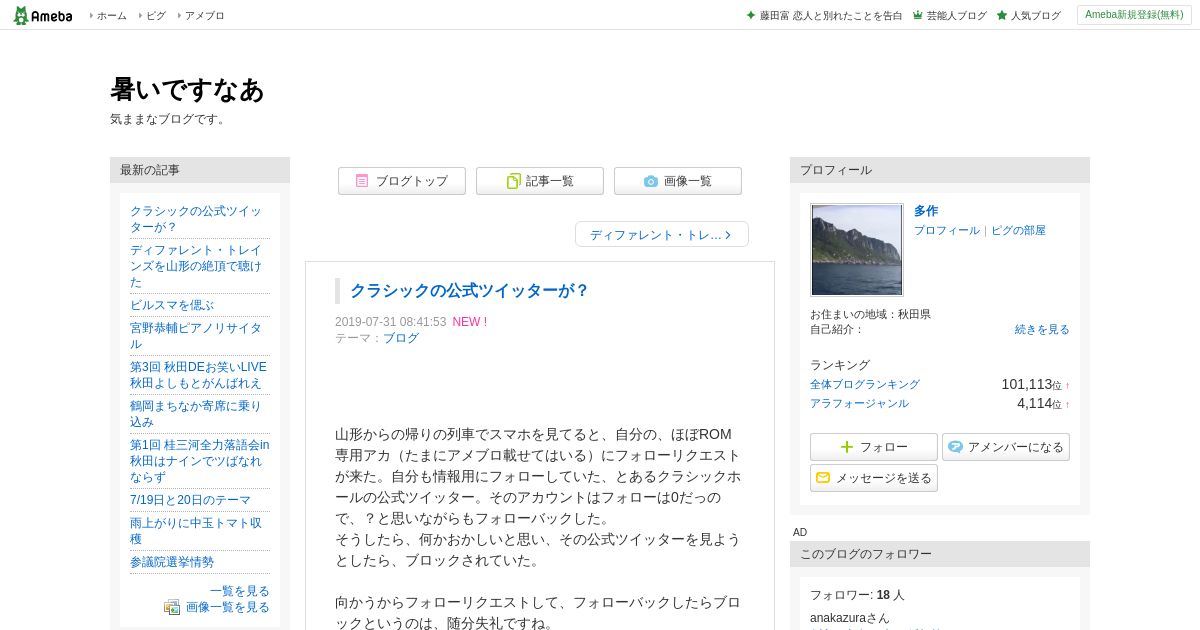Open the アメブロ link in top bar
This screenshot has width=1200, height=630.
pyautogui.click(x=204, y=16)
